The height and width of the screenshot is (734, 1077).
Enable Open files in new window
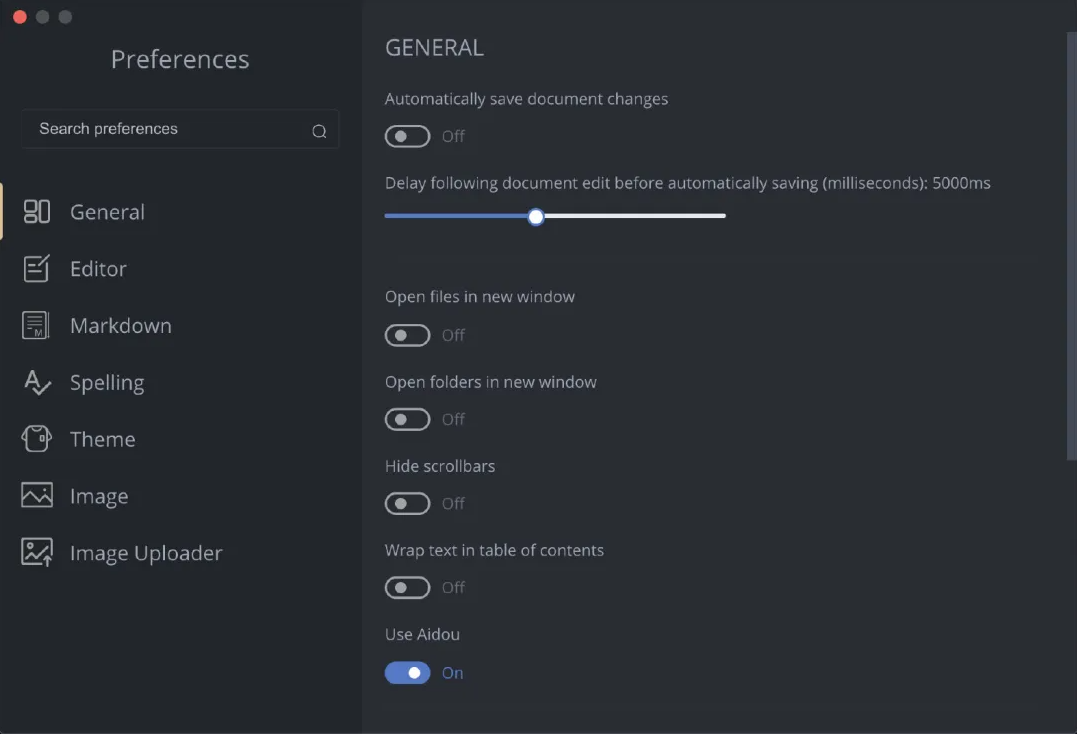pos(407,335)
